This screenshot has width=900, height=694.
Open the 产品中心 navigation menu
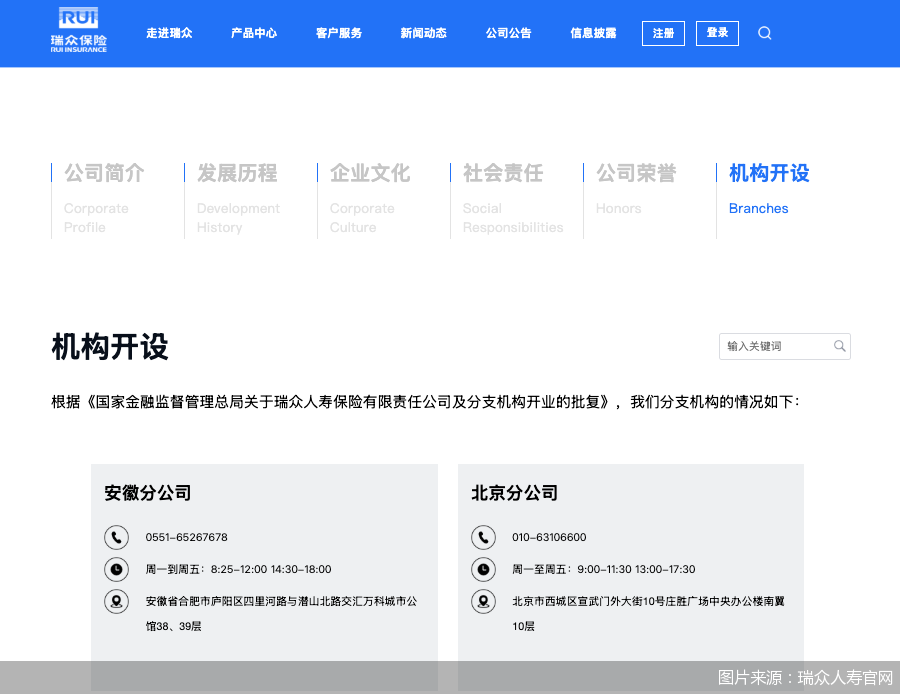pos(253,33)
